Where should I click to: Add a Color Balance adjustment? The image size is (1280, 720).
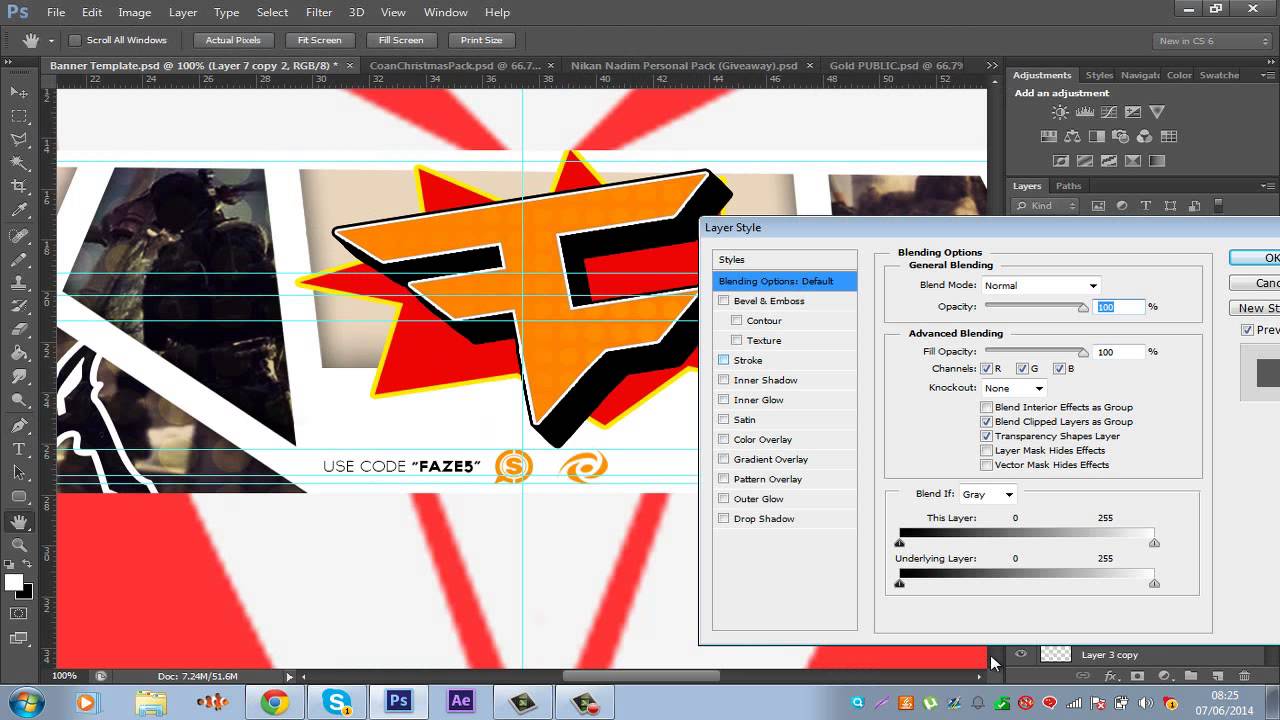click(x=1073, y=136)
